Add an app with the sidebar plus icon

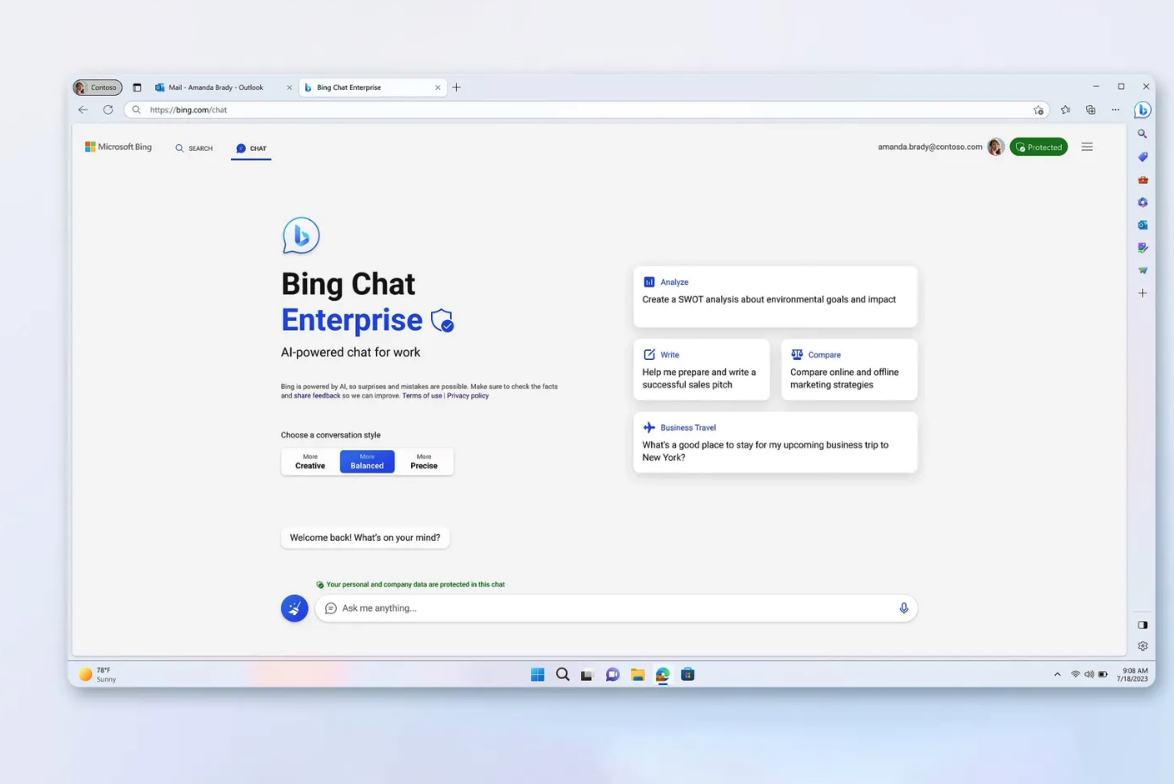coord(1143,293)
